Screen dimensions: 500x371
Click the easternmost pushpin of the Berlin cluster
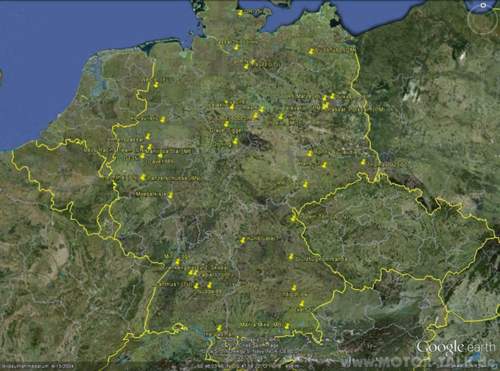[332, 96]
